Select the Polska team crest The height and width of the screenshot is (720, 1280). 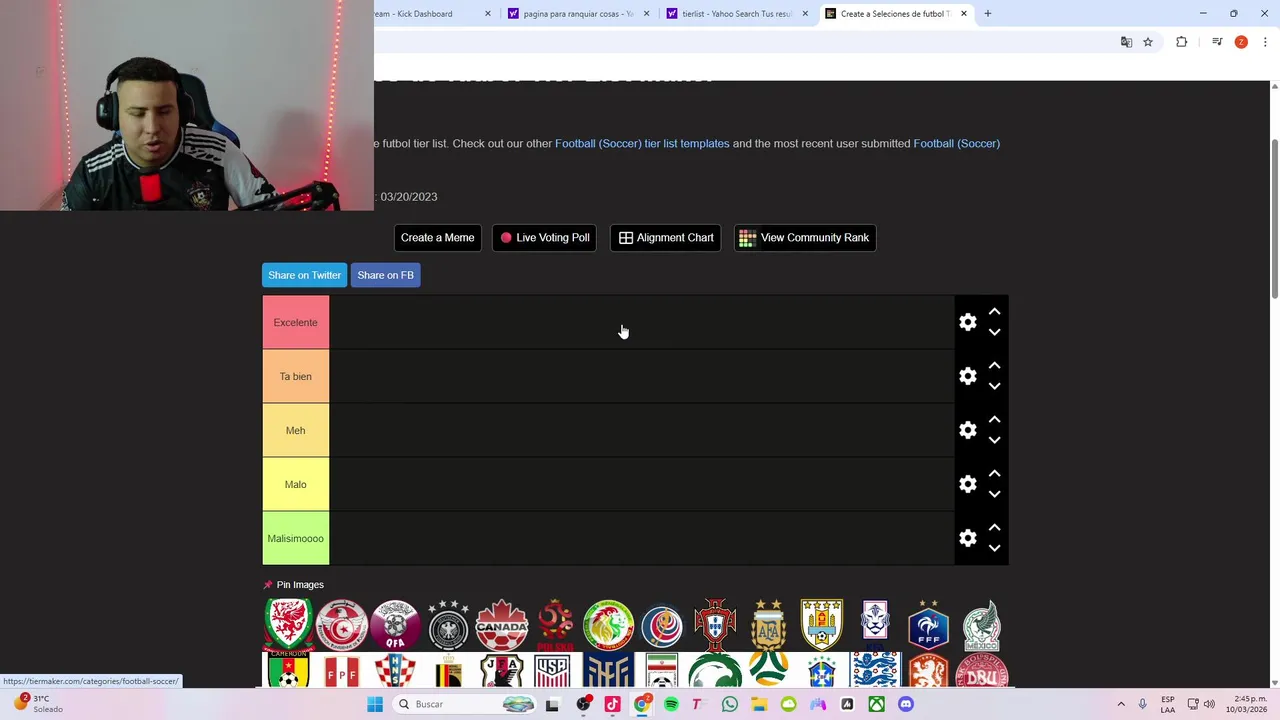click(555, 625)
